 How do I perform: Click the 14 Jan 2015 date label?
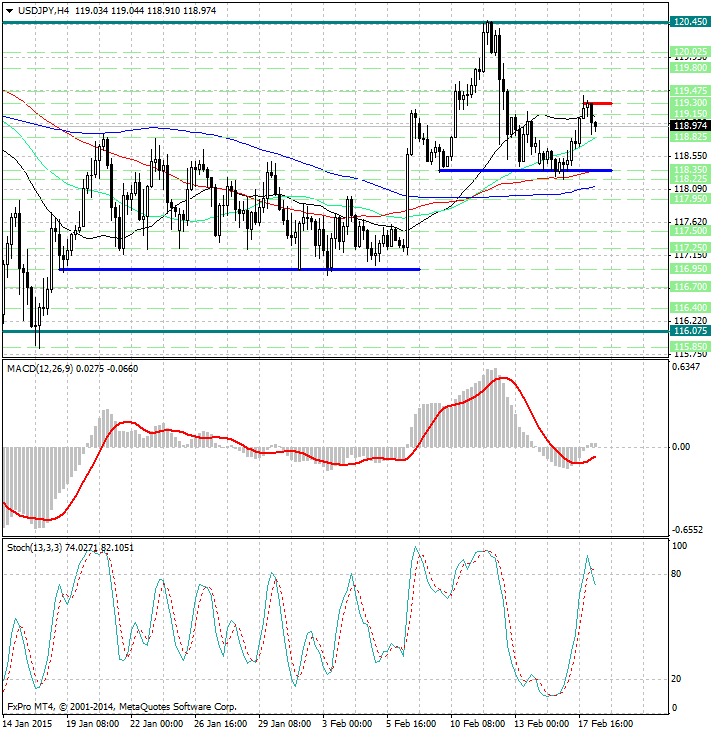click(27, 724)
